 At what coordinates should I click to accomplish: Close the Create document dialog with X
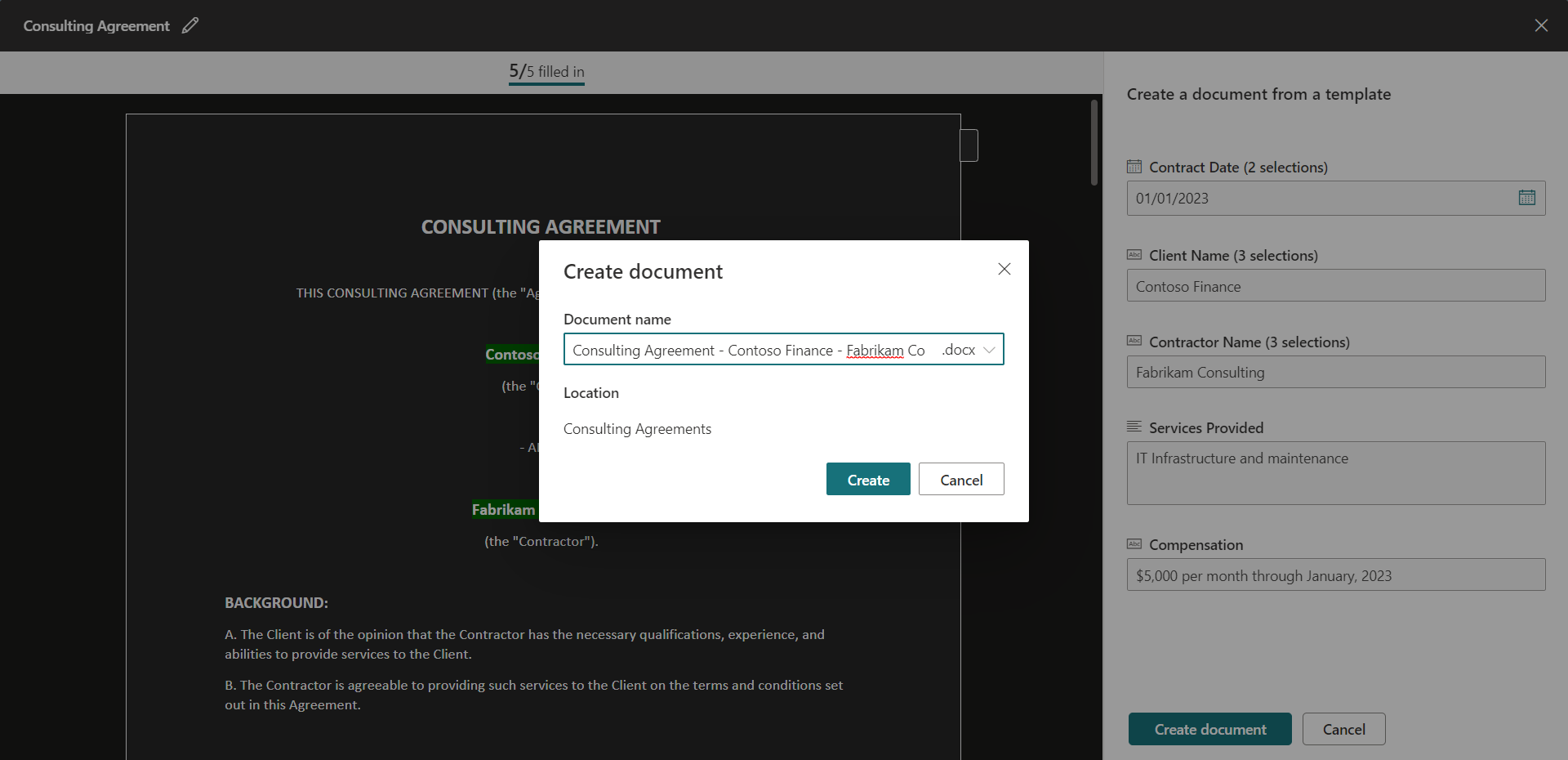1004,269
